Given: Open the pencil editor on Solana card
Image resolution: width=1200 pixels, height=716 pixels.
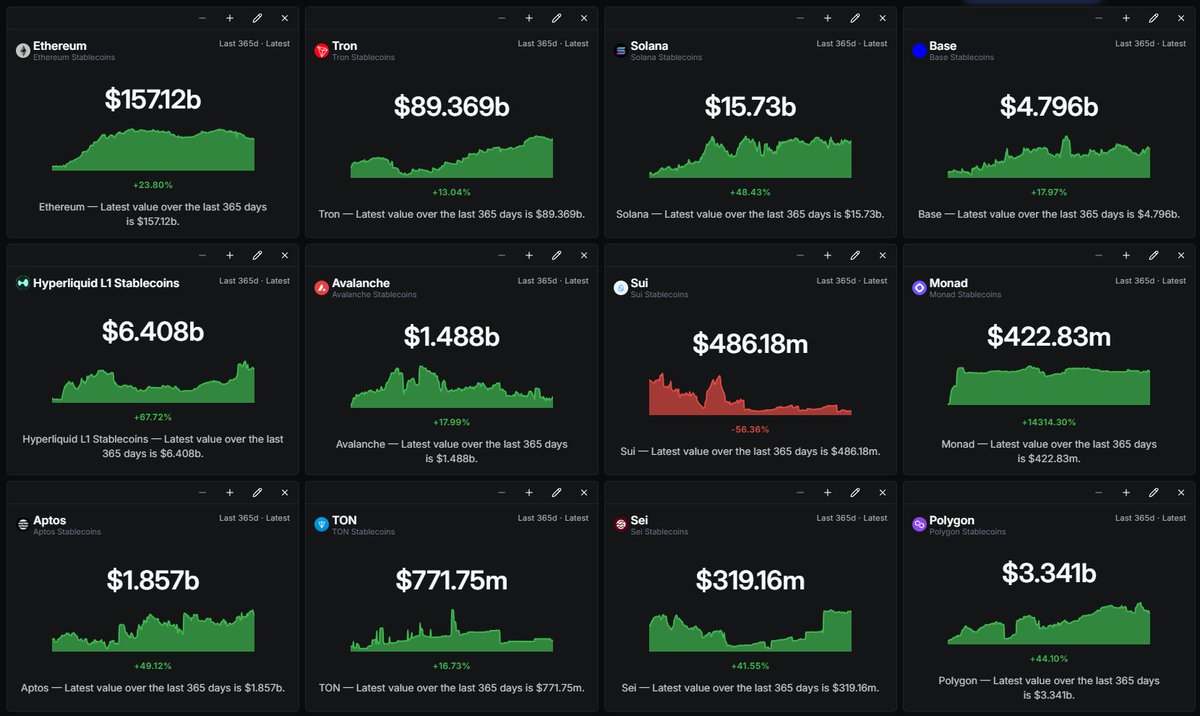Looking at the screenshot, I should 855,18.
